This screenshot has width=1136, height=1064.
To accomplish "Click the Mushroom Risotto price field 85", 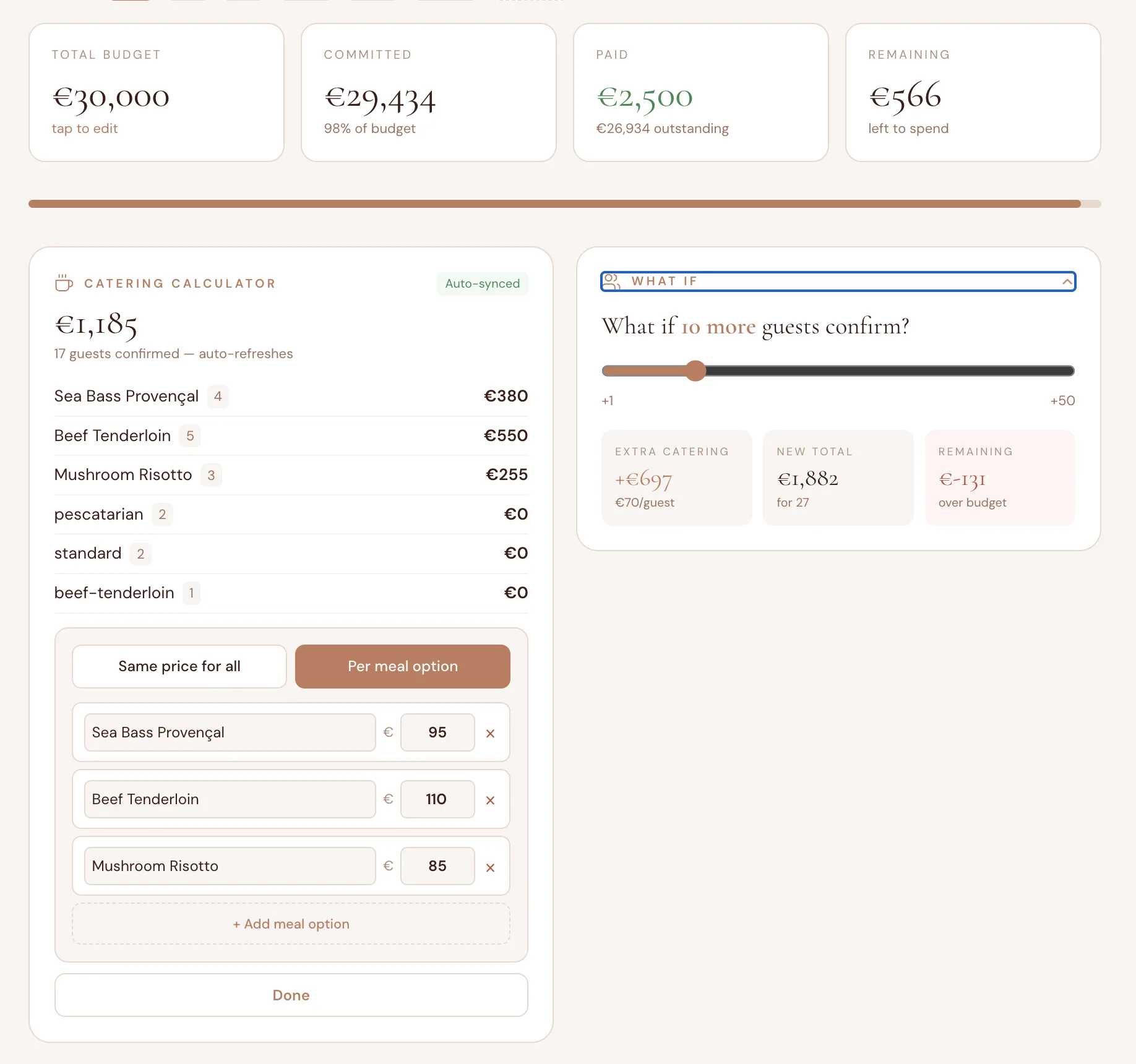I will pos(437,866).
